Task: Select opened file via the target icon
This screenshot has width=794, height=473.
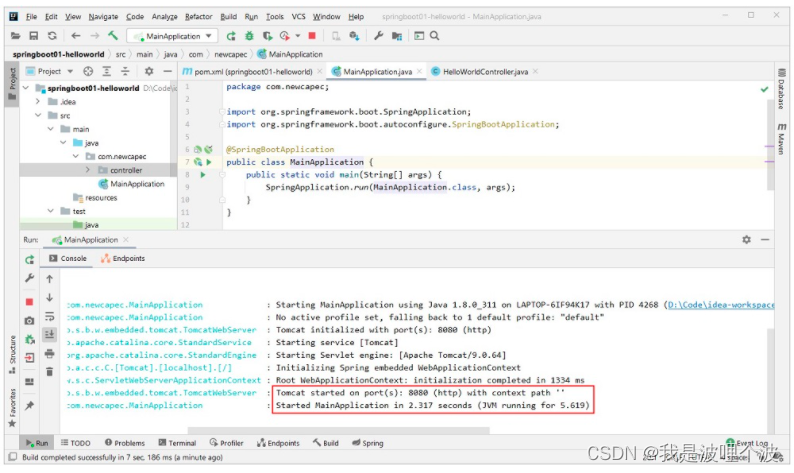Action: tap(88, 71)
